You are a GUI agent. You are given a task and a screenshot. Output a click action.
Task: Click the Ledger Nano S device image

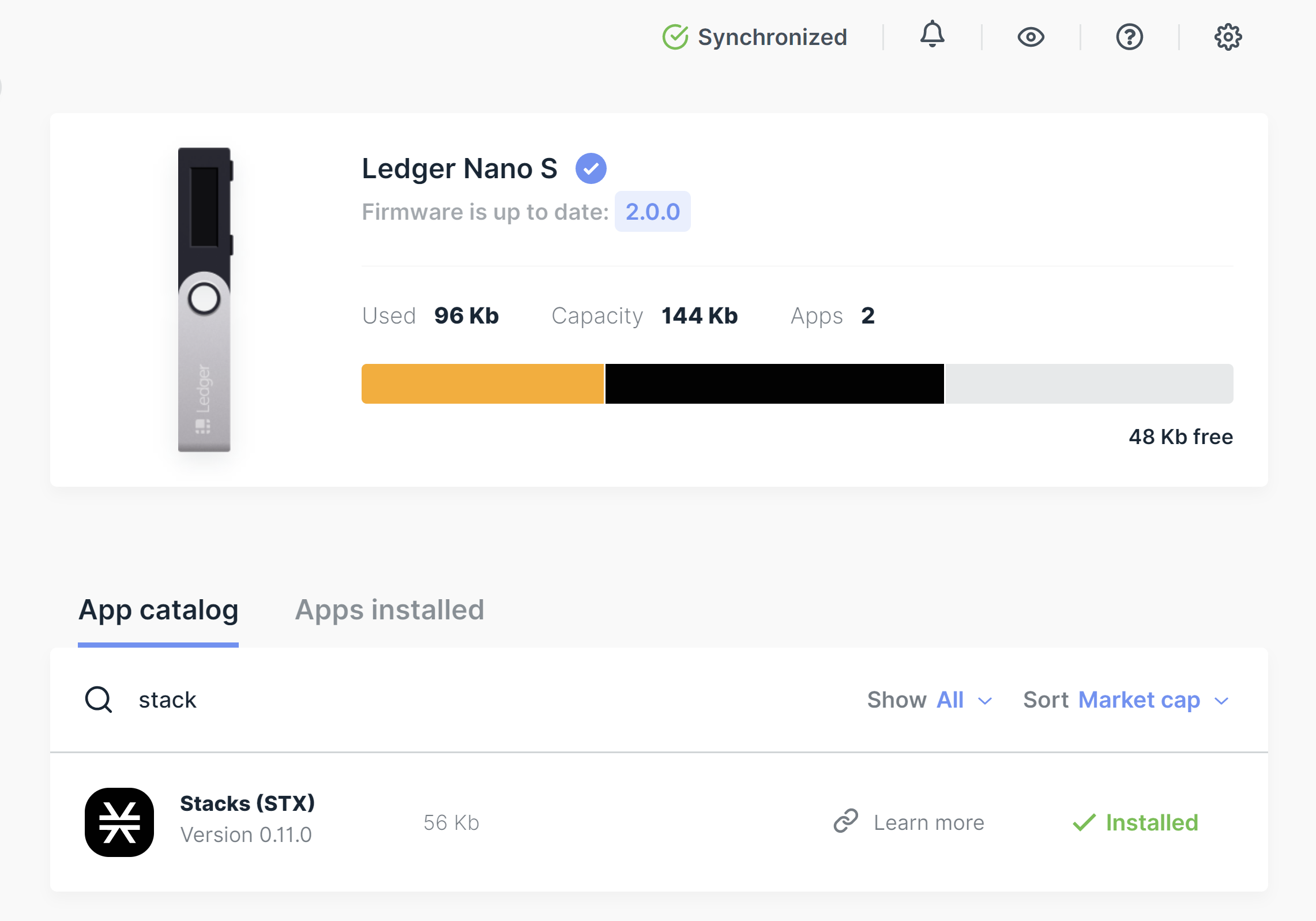205,300
